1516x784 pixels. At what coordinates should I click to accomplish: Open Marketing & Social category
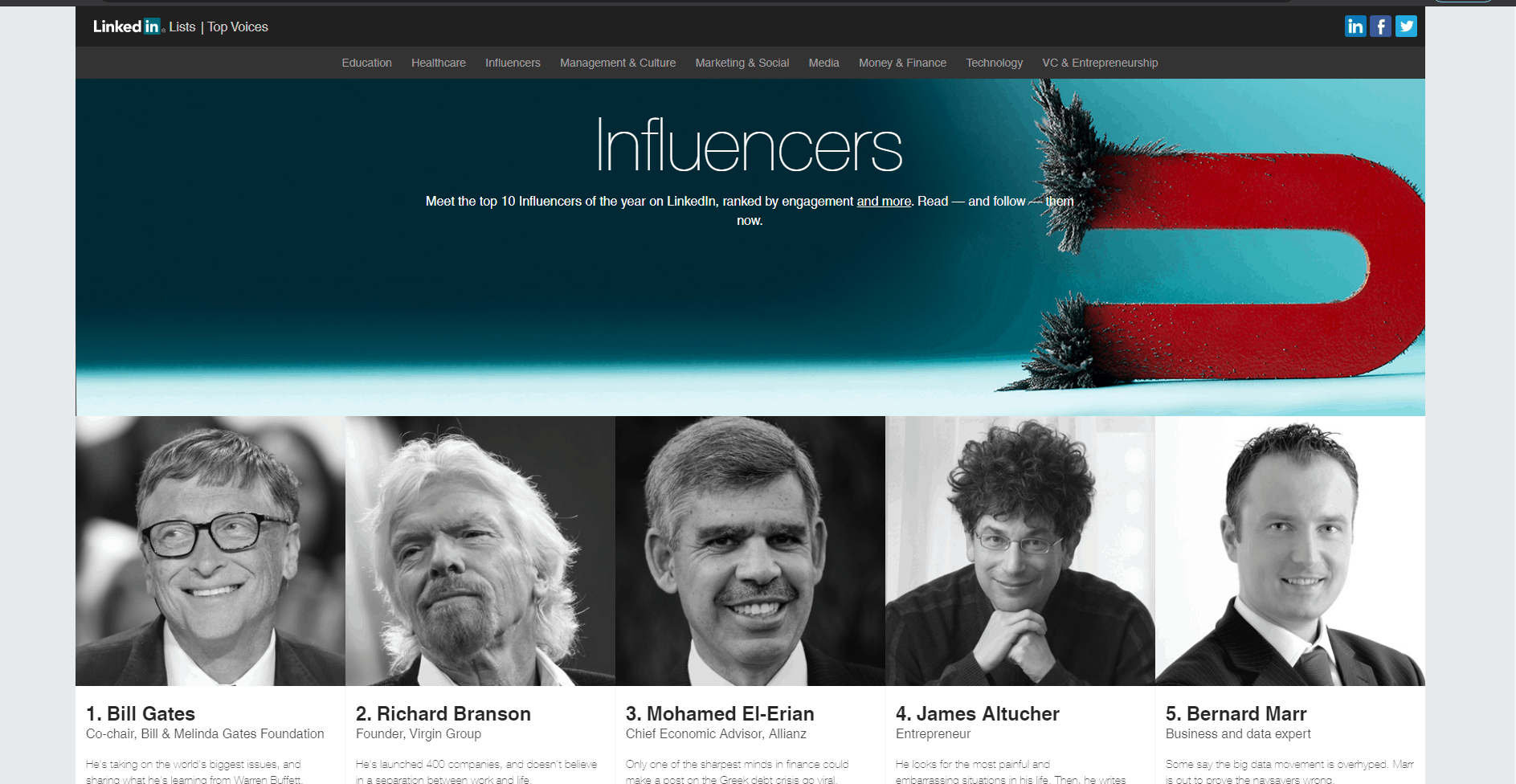pyautogui.click(x=742, y=63)
